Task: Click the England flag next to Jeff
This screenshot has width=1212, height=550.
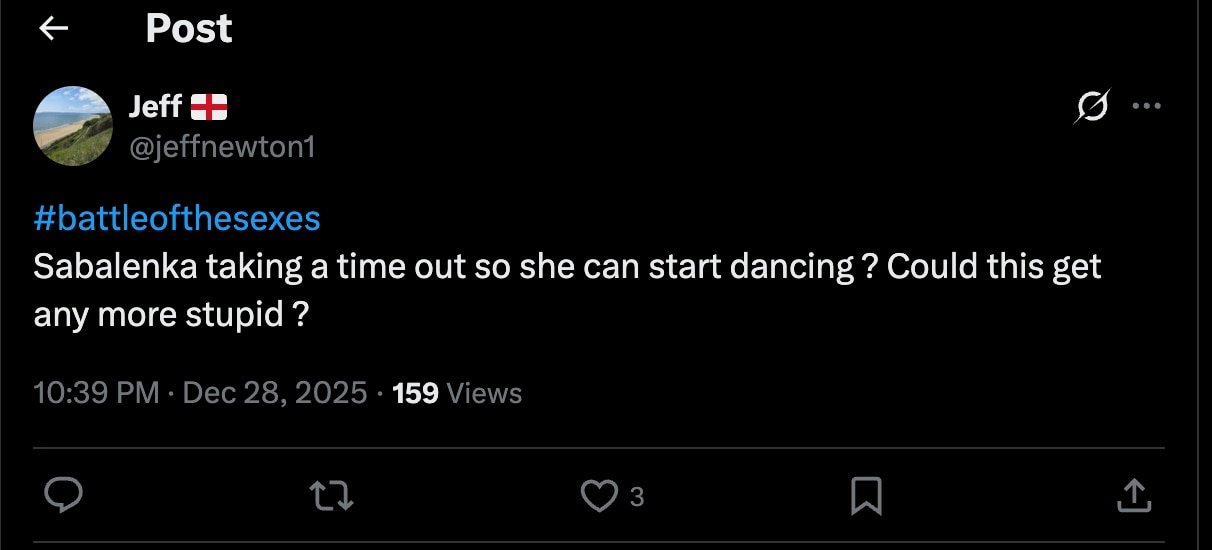Action: pyautogui.click(x=209, y=106)
